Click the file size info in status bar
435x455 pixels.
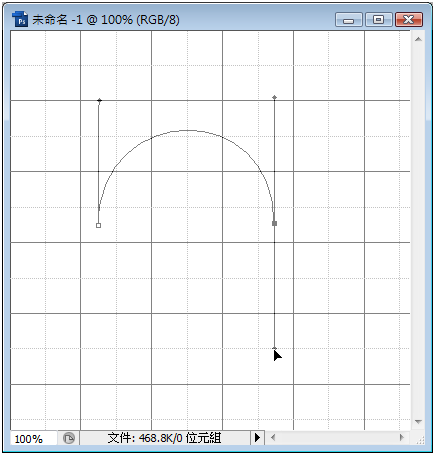[x=165, y=438]
